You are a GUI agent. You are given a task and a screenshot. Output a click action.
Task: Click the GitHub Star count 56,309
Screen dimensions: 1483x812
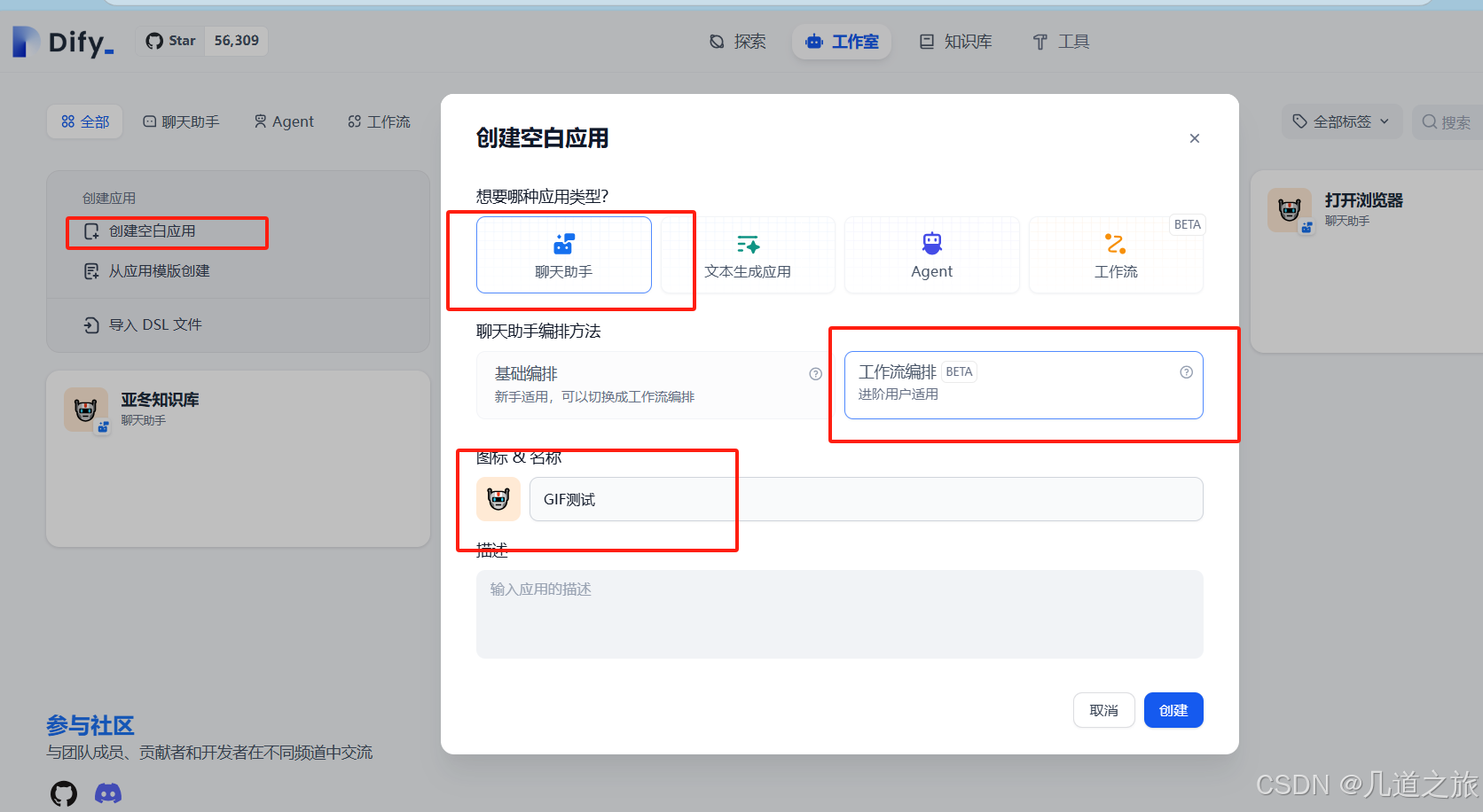234,40
